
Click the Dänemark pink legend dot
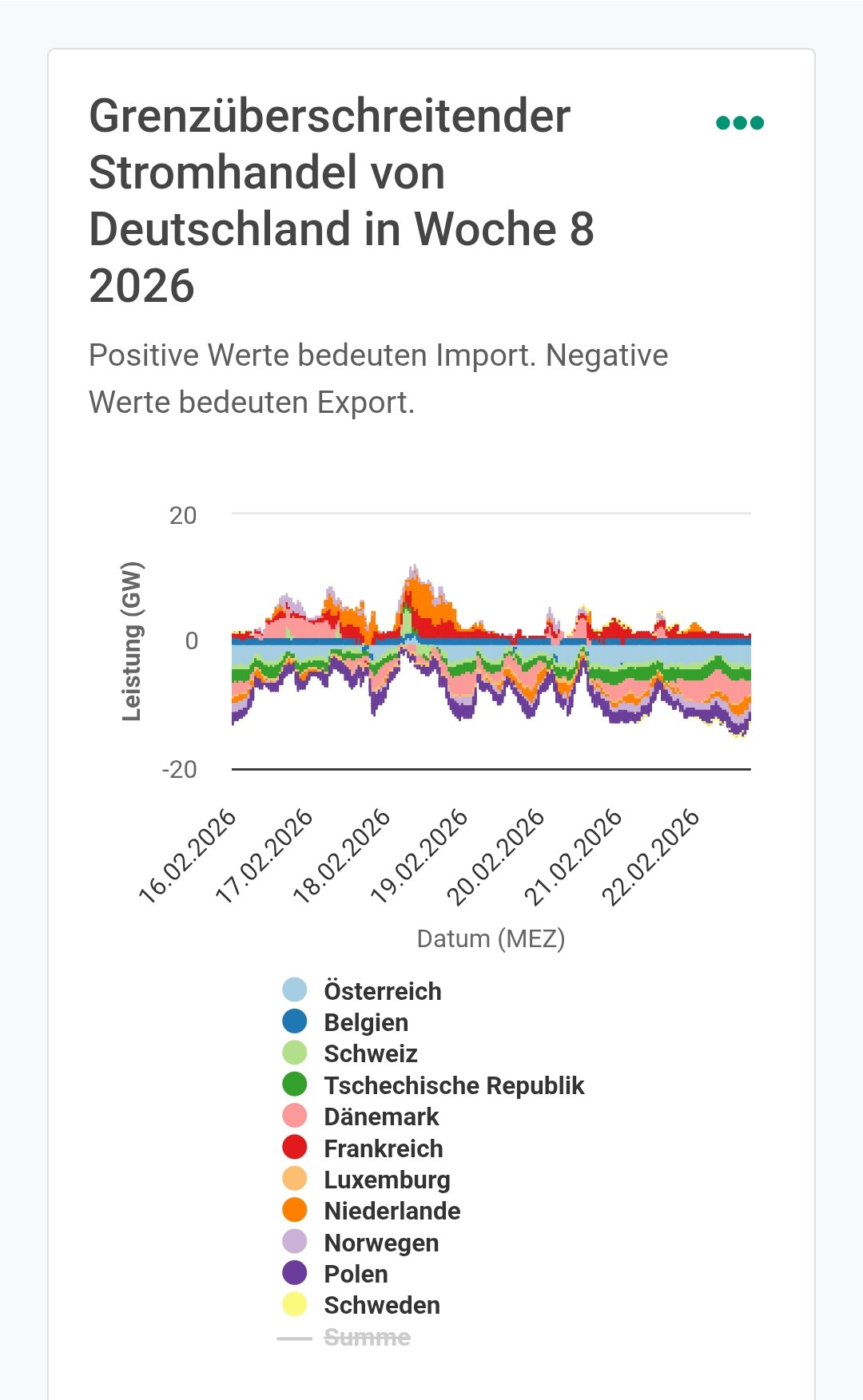(x=295, y=1116)
